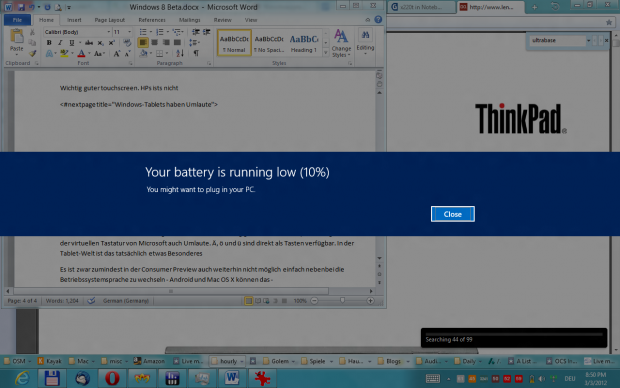620x388 pixels.
Task: Click the Borders icon in Paragraph group
Action: tap(159, 53)
